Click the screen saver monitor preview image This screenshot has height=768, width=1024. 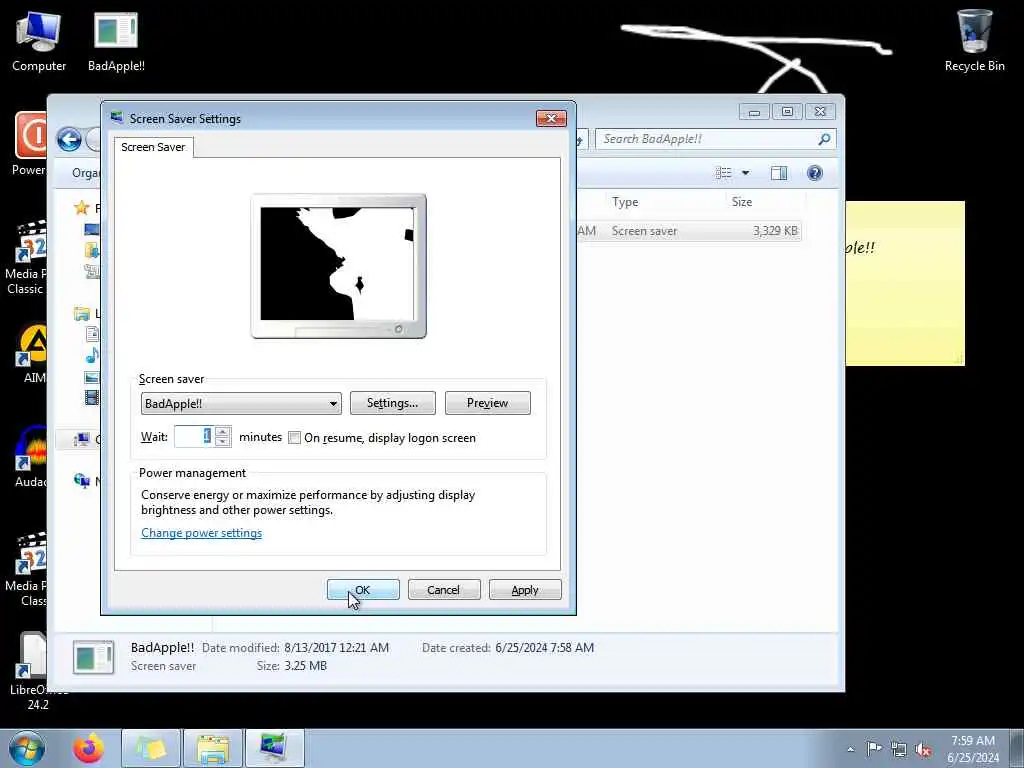[338, 265]
